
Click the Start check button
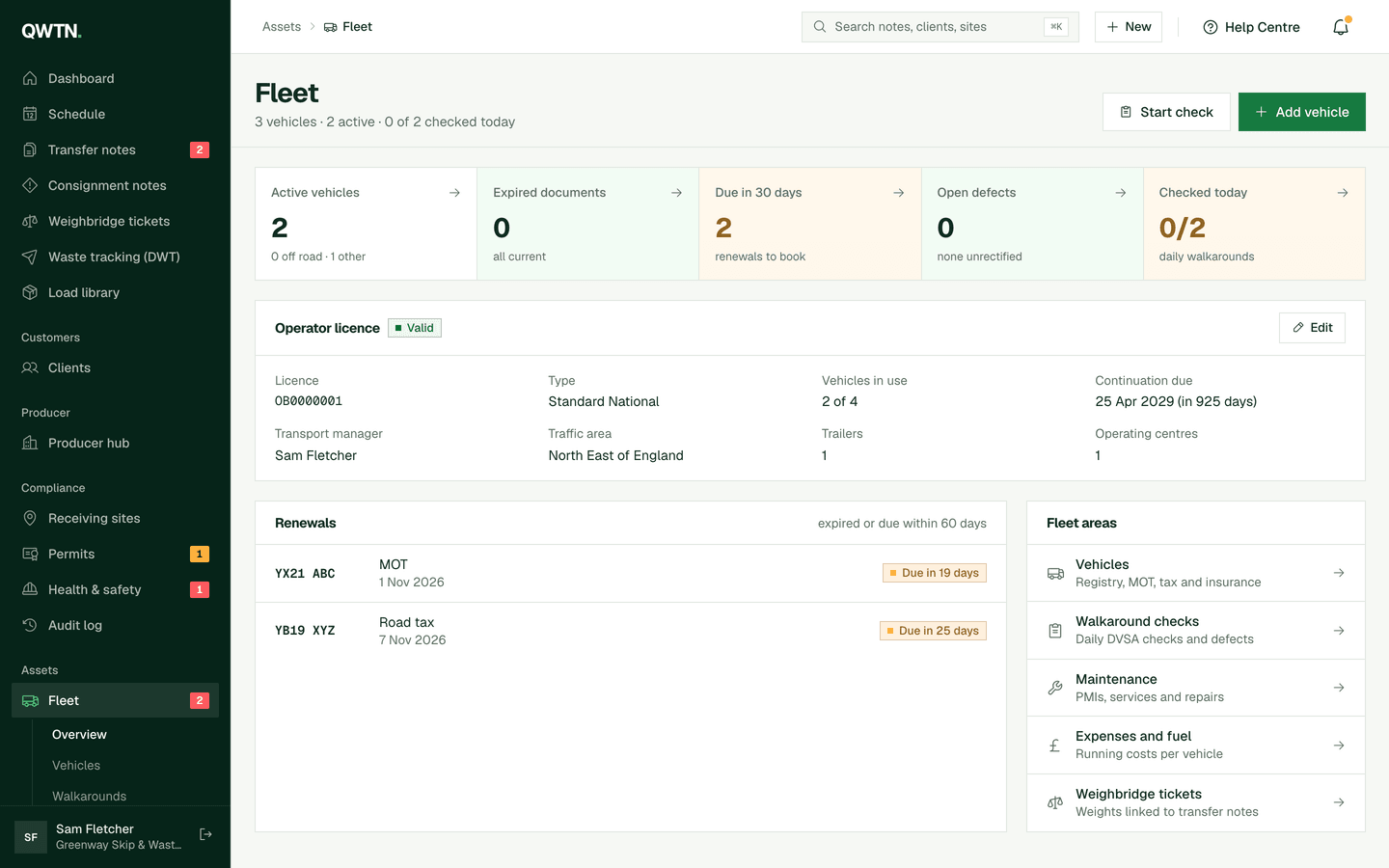[x=1166, y=112]
